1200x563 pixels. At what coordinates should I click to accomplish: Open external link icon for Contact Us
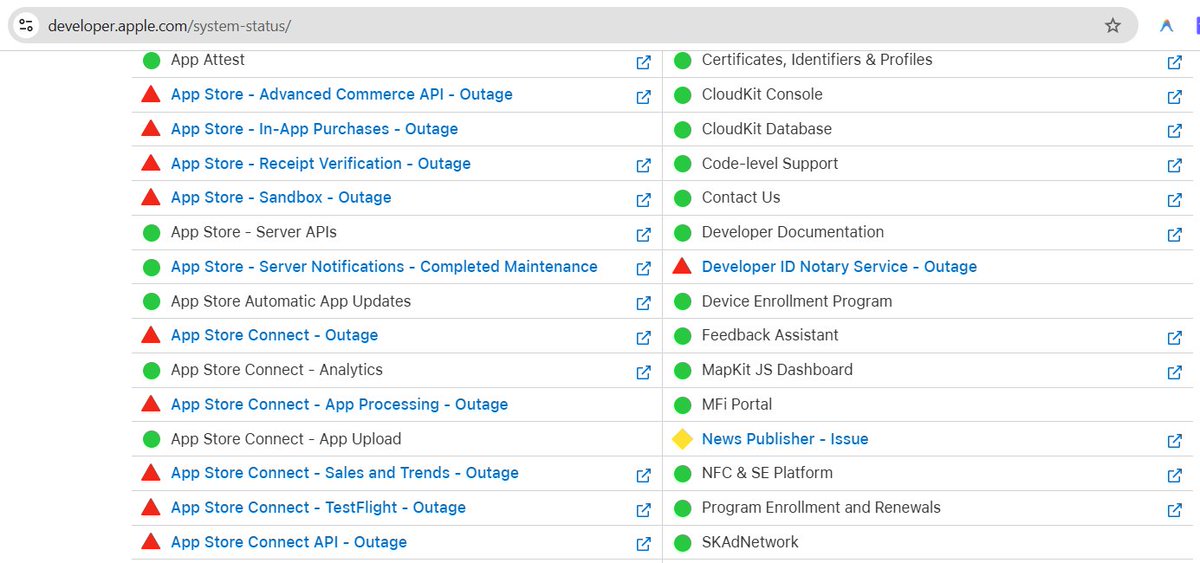(1175, 200)
